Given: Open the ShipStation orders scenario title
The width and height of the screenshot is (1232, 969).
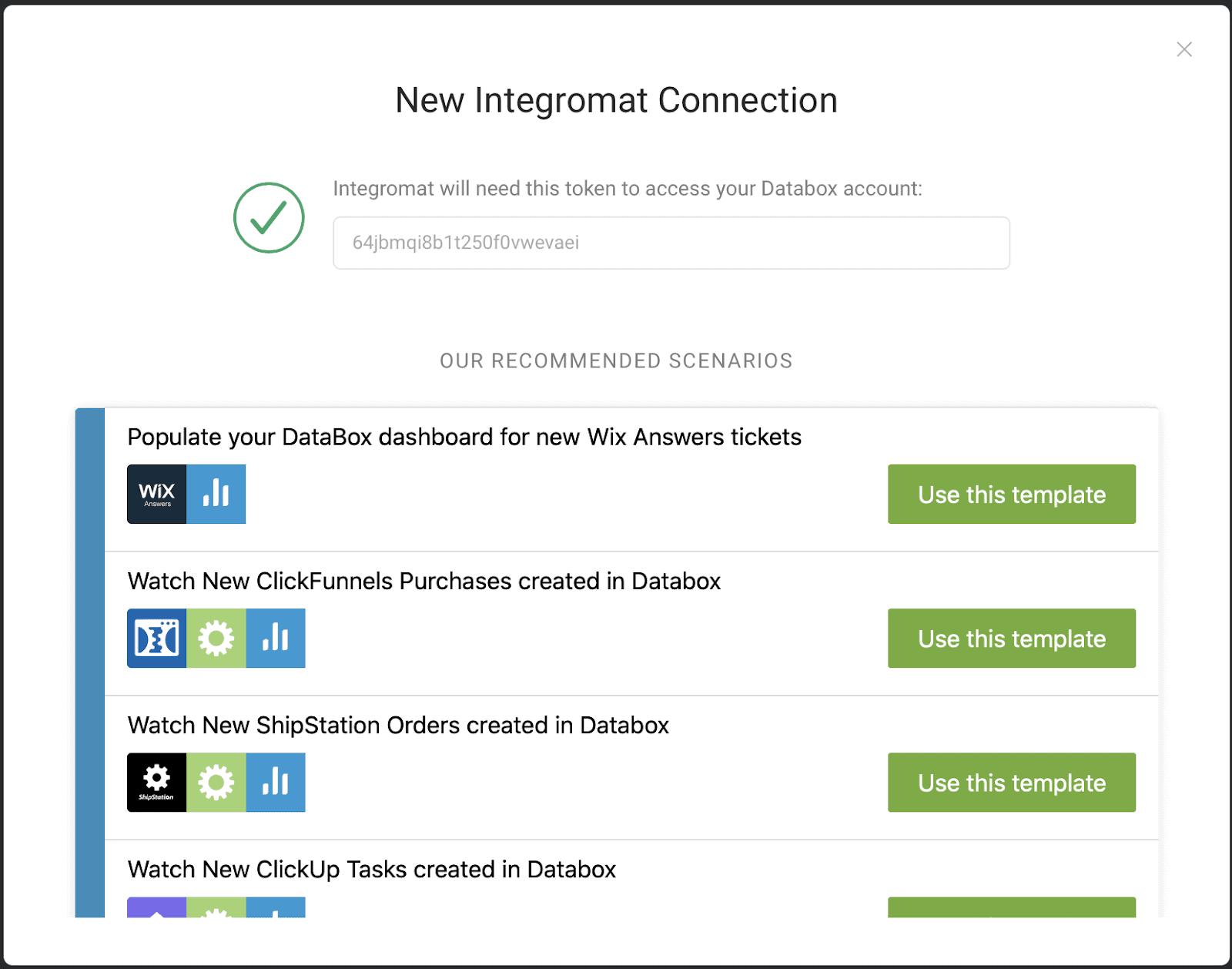Looking at the screenshot, I should tap(398, 725).
